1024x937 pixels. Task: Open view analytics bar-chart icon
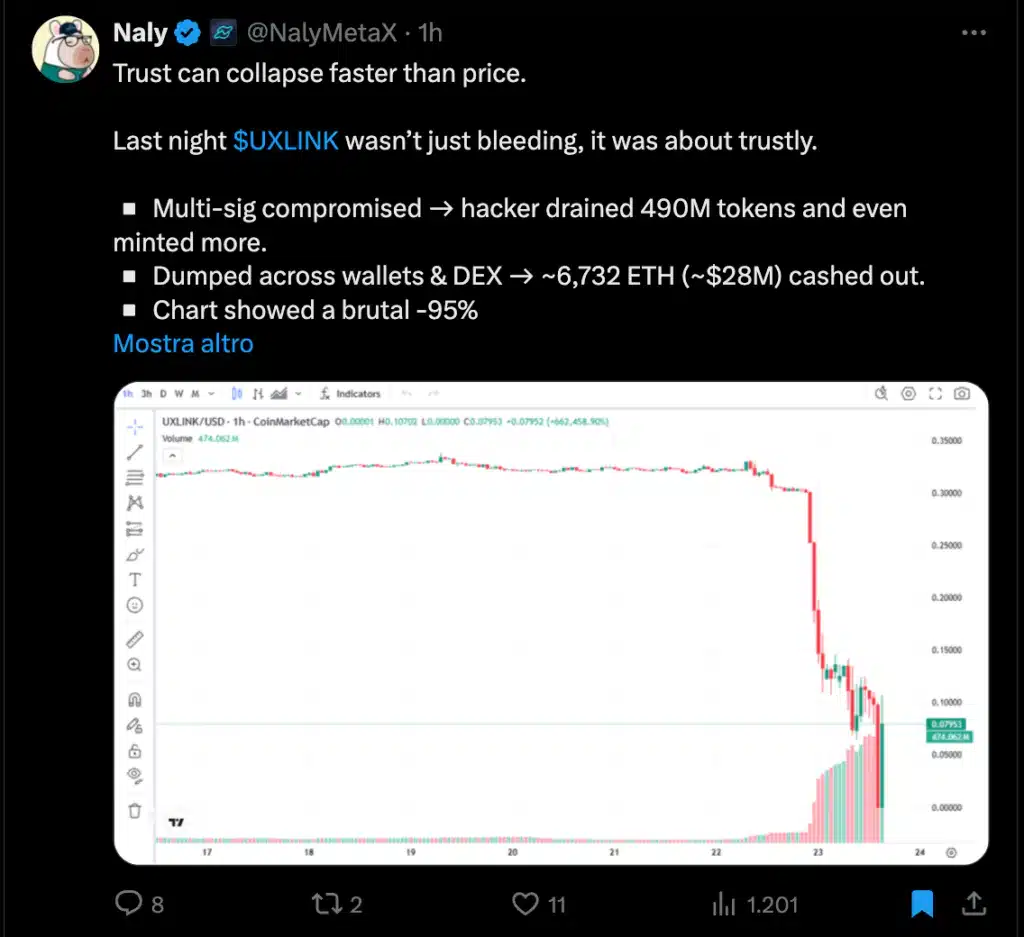[724, 905]
